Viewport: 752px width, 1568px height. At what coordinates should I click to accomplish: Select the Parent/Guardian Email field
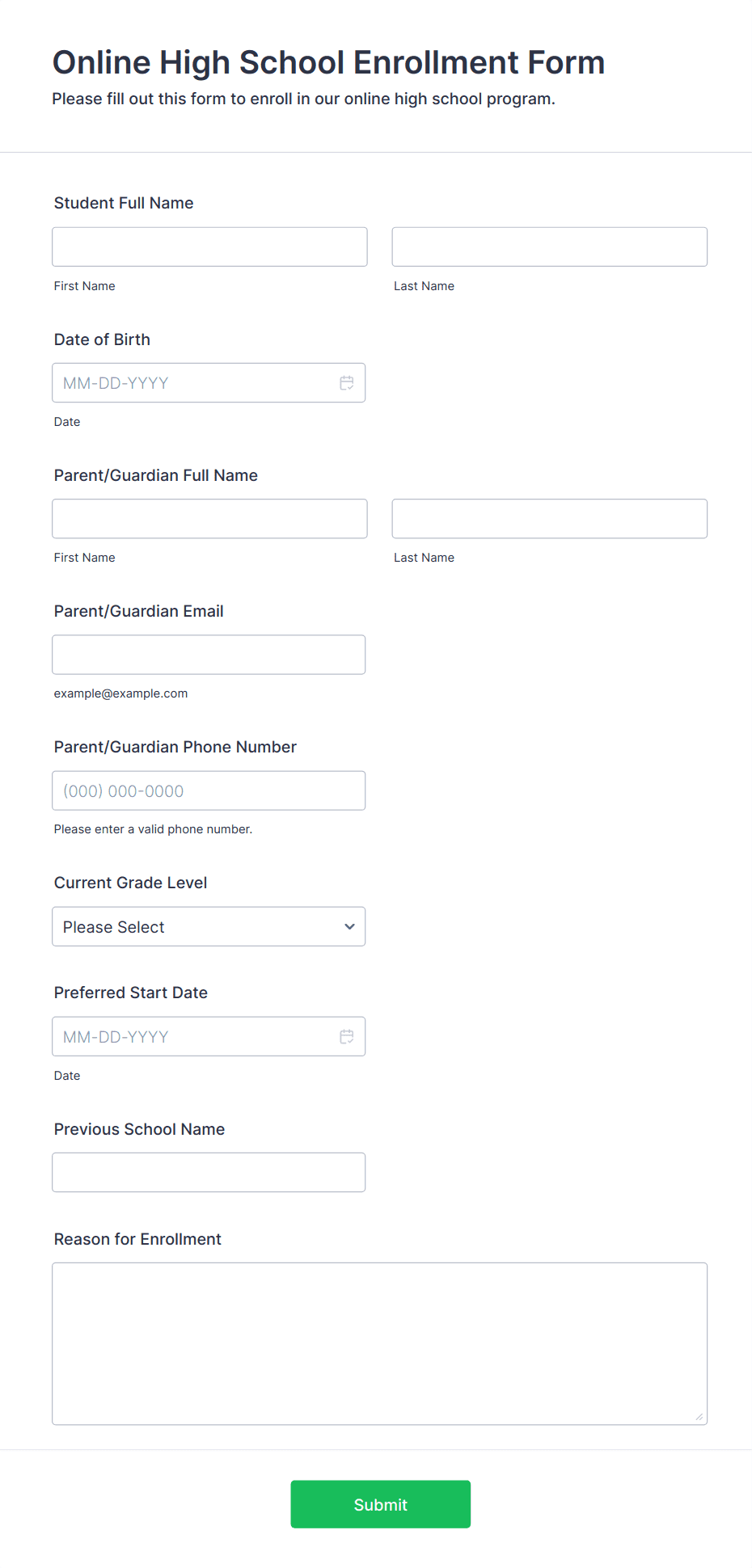[x=209, y=654]
